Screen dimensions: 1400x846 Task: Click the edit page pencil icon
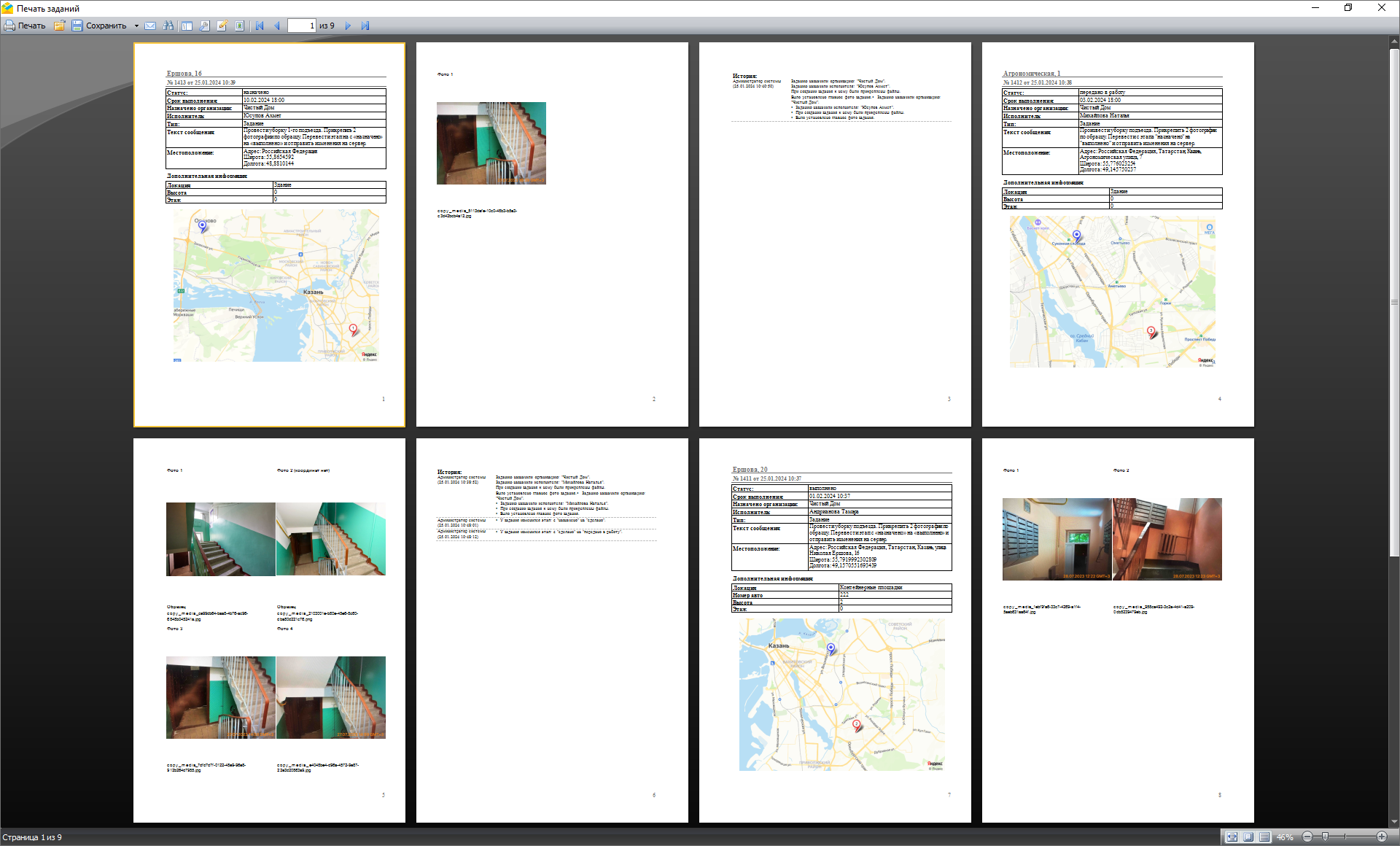(x=222, y=26)
